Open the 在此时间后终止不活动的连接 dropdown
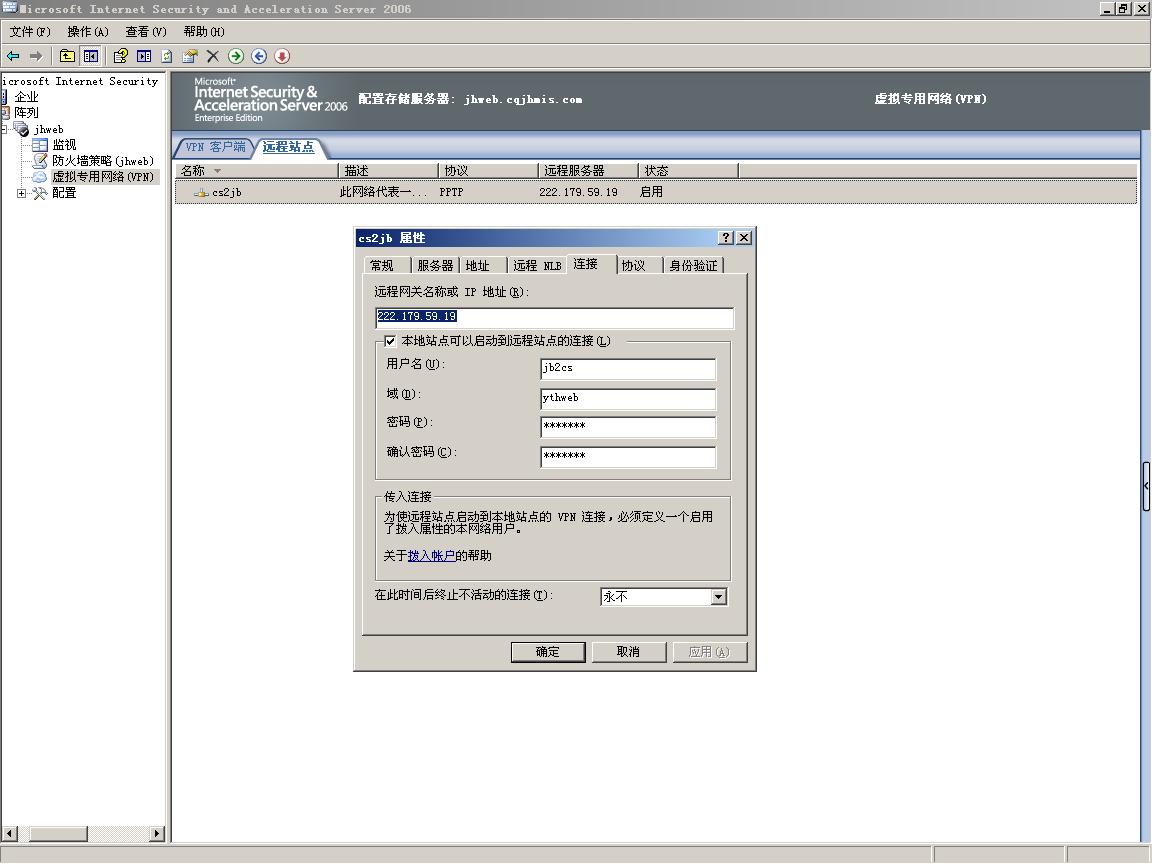The width and height of the screenshot is (1152, 864). pos(719,597)
